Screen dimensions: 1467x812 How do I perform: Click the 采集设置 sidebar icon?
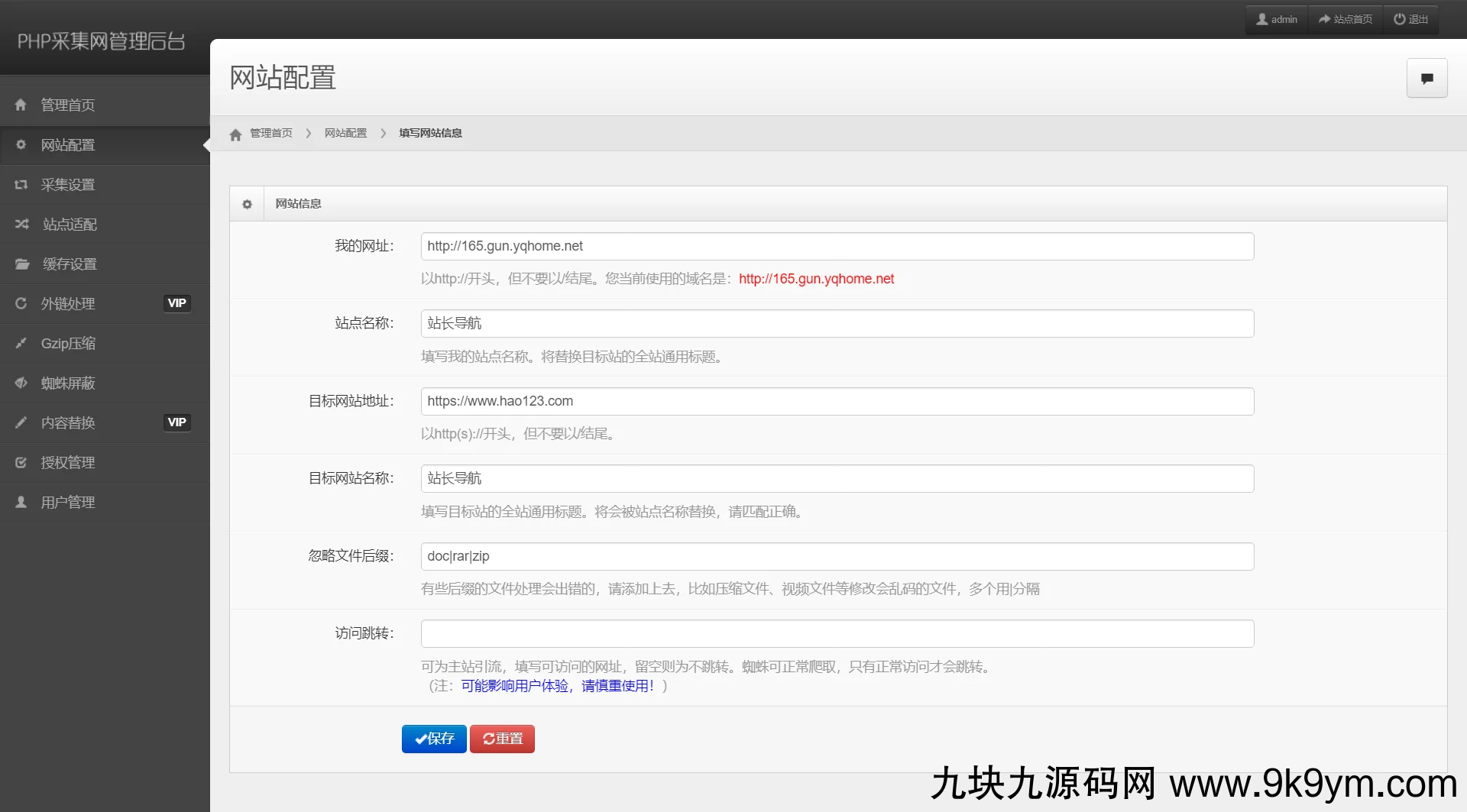tap(21, 185)
